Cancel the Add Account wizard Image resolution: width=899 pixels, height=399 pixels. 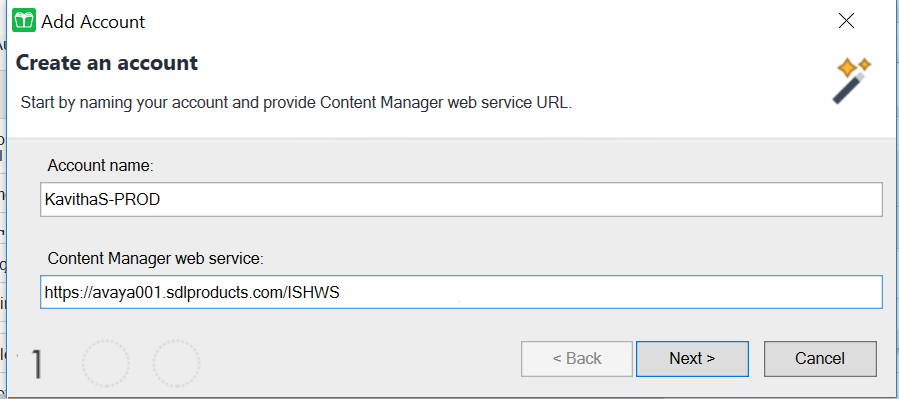point(820,359)
